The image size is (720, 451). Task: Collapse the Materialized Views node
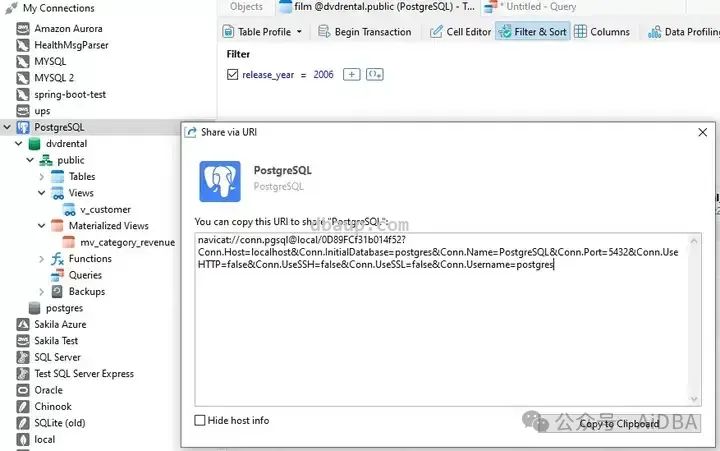click(42, 226)
